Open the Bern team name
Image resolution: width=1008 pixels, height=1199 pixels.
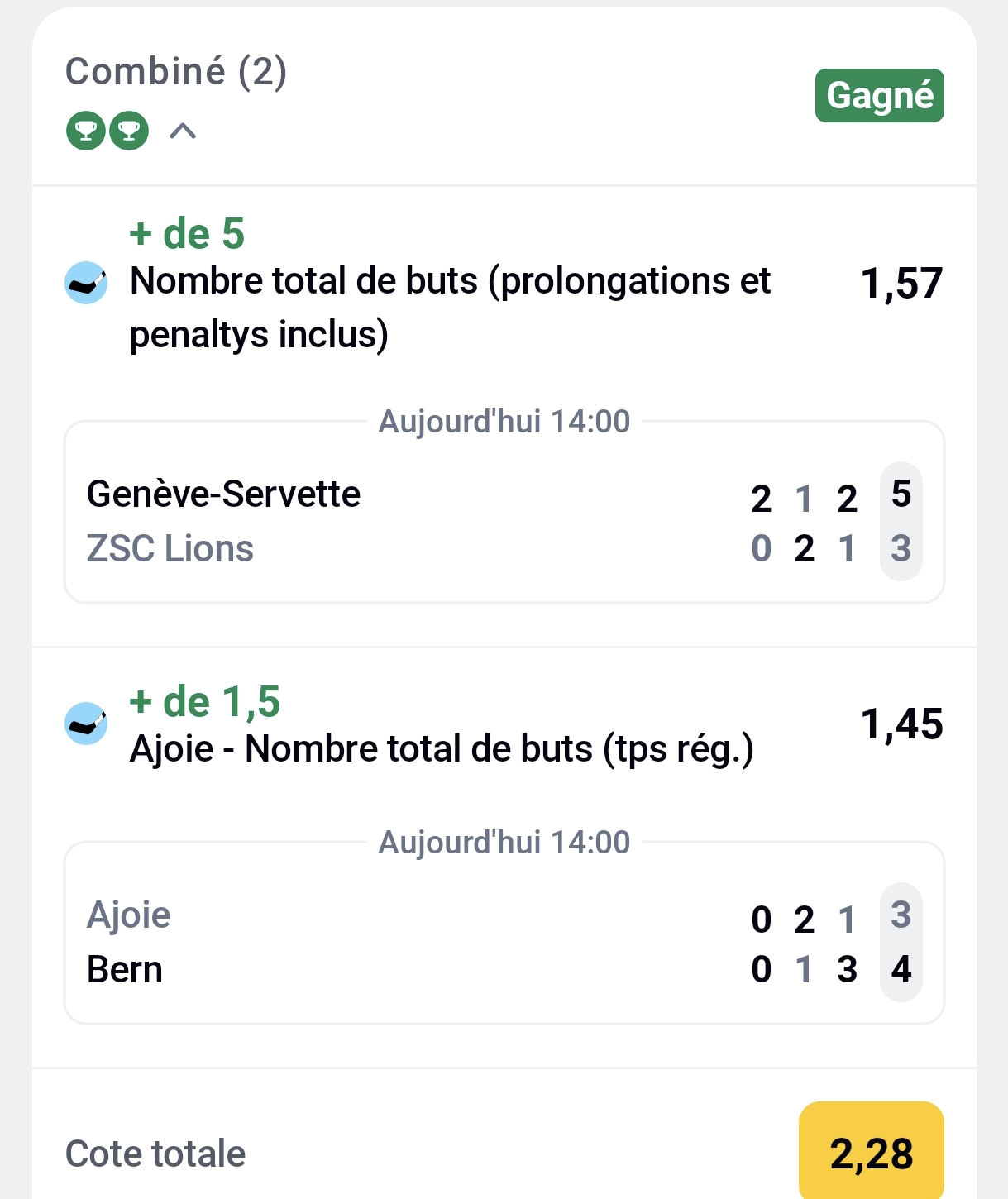[125, 970]
